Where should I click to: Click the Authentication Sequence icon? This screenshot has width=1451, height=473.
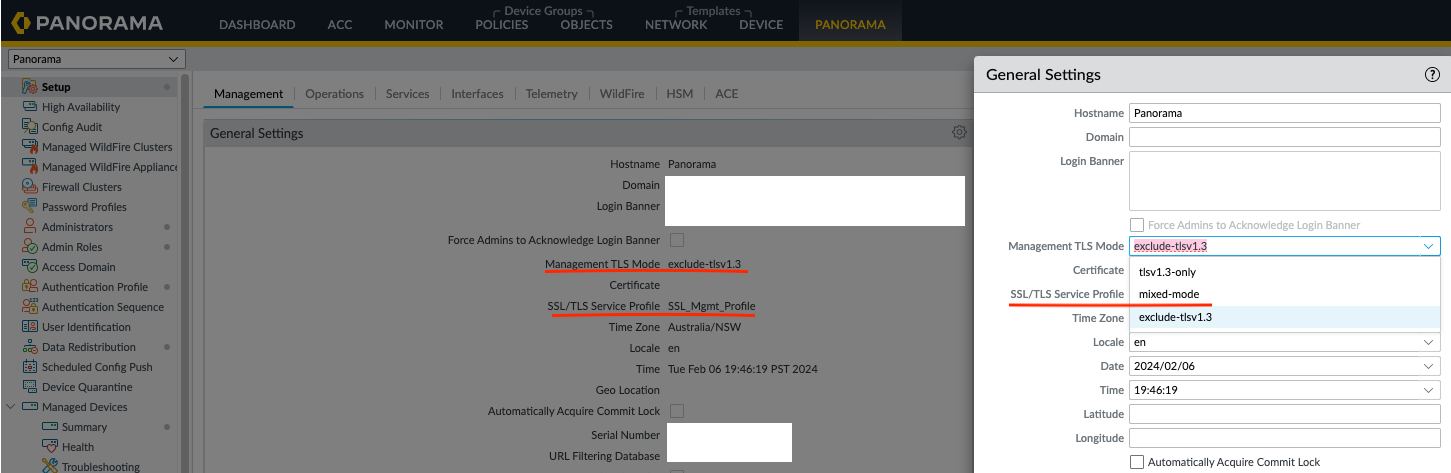click(30, 307)
